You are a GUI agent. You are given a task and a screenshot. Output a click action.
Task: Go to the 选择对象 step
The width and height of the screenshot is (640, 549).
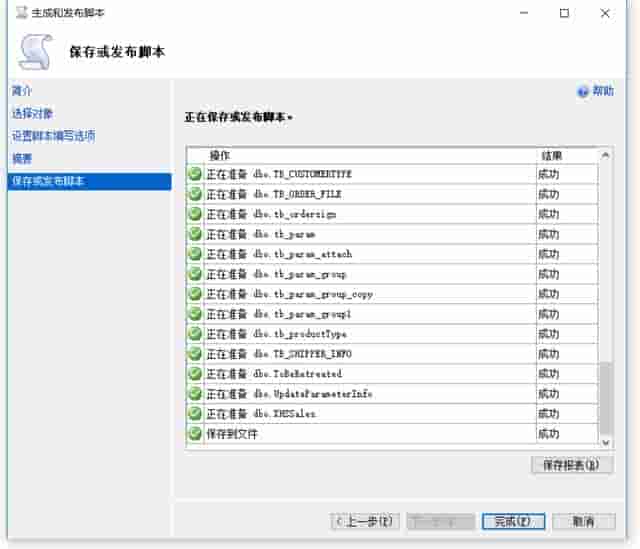32,113
